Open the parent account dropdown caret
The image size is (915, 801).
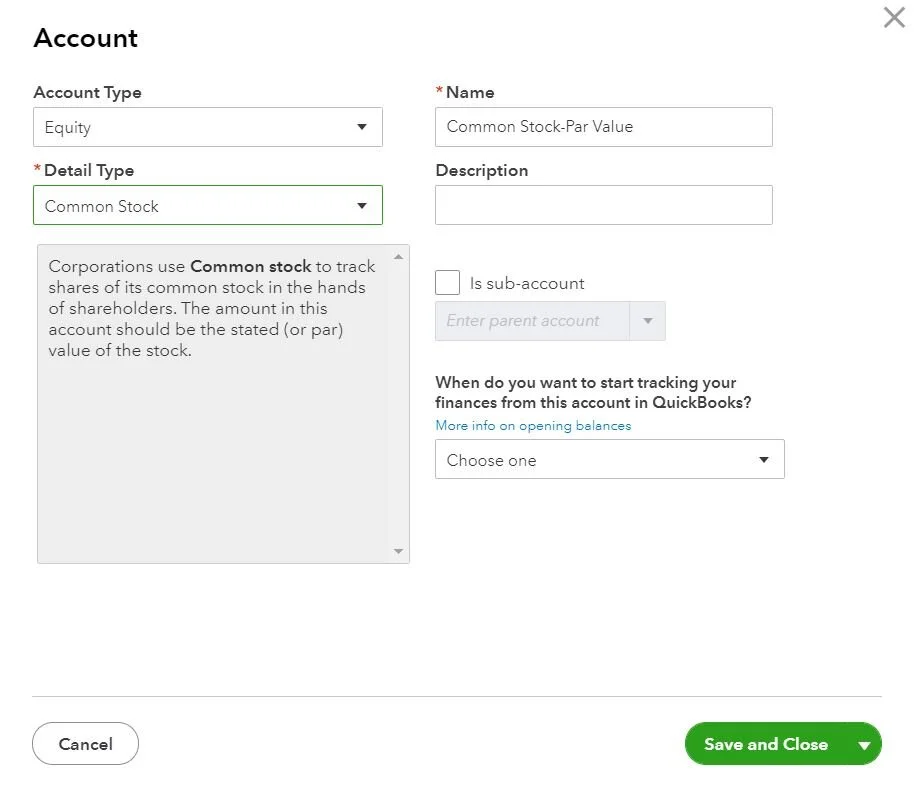pos(648,321)
